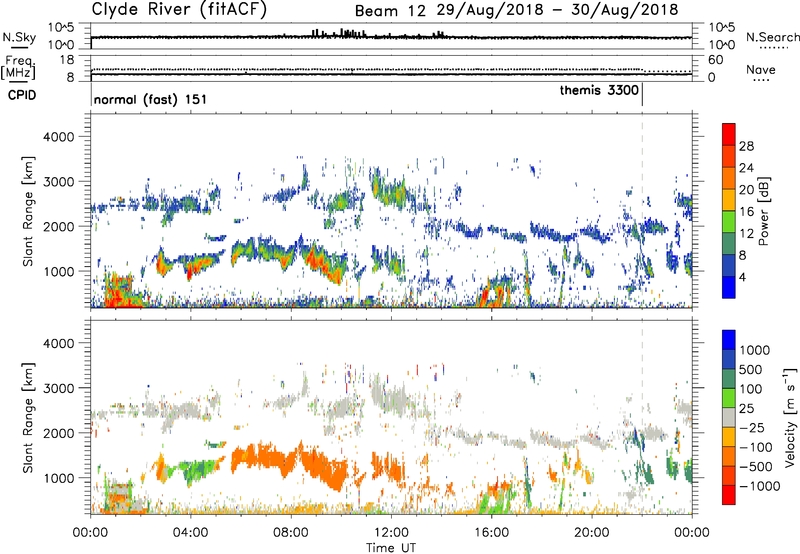800x554 pixels.
Task: Click the red Velocity segment below -1000
Action: [729, 495]
